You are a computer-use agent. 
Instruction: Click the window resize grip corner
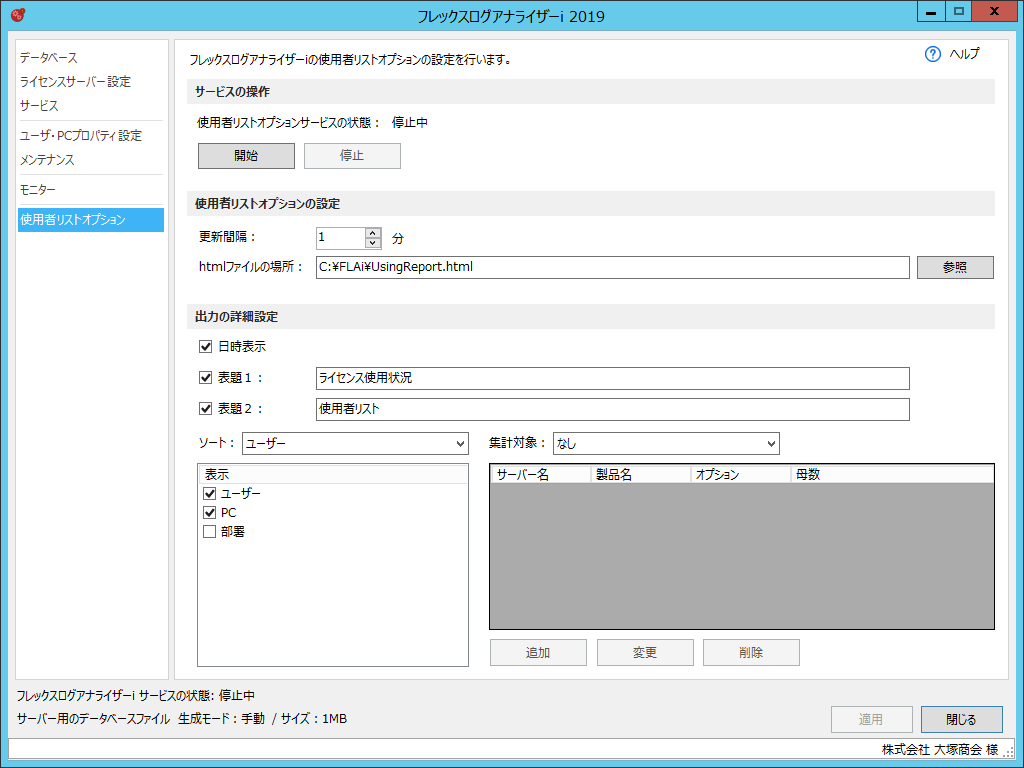[x=1009, y=752]
